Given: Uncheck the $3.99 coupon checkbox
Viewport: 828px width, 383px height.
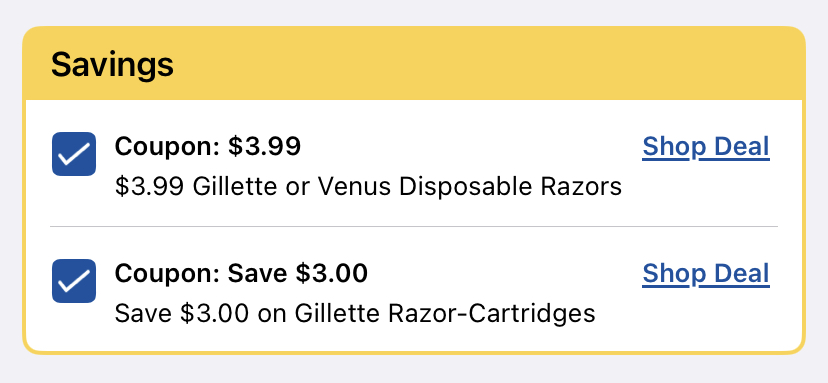Looking at the screenshot, I should 74,154.
